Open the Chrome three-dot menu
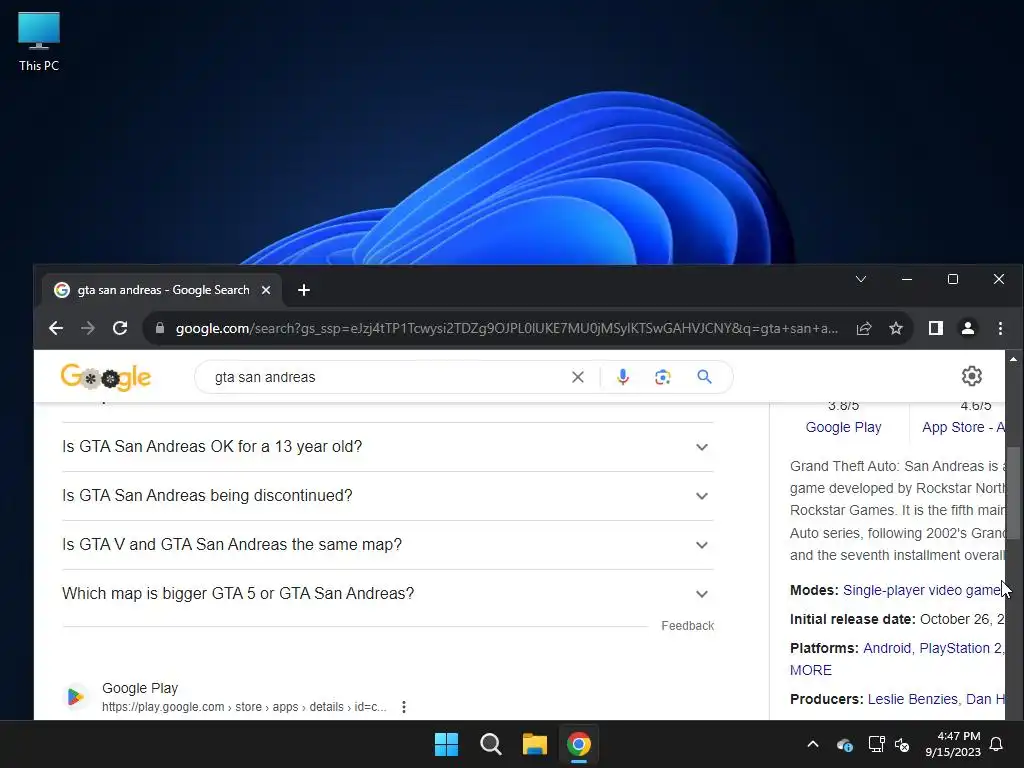This screenshot has height=768, width=1024. (1000, 328)
